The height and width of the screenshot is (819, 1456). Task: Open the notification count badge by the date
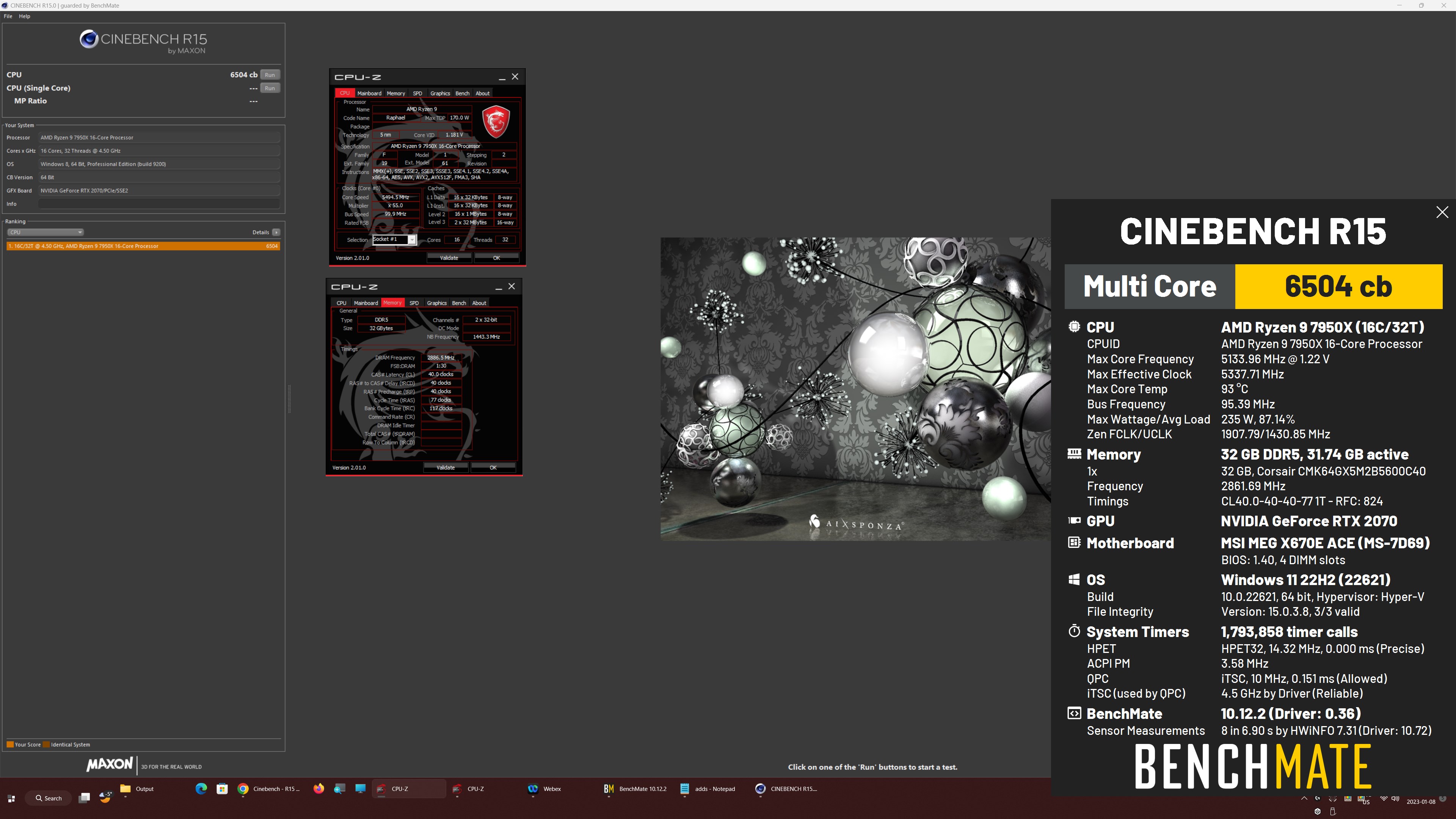pos(1442,798)
